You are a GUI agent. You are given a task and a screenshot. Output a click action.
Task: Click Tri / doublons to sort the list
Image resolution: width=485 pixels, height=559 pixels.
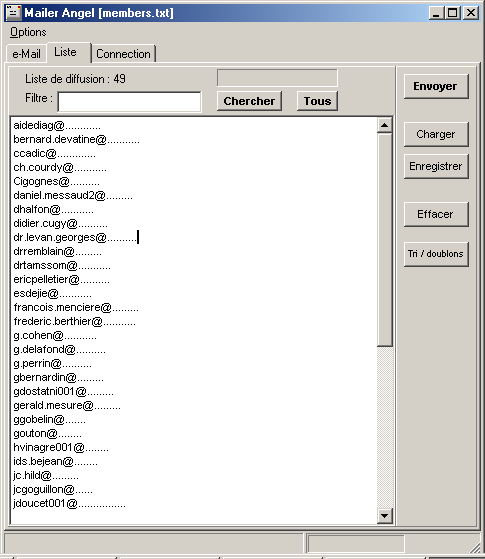tap(436, 254)
